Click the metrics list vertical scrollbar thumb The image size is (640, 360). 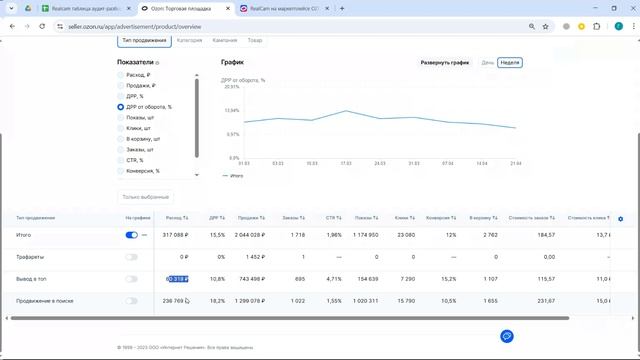pyautogui.click(x=197, y=118)
